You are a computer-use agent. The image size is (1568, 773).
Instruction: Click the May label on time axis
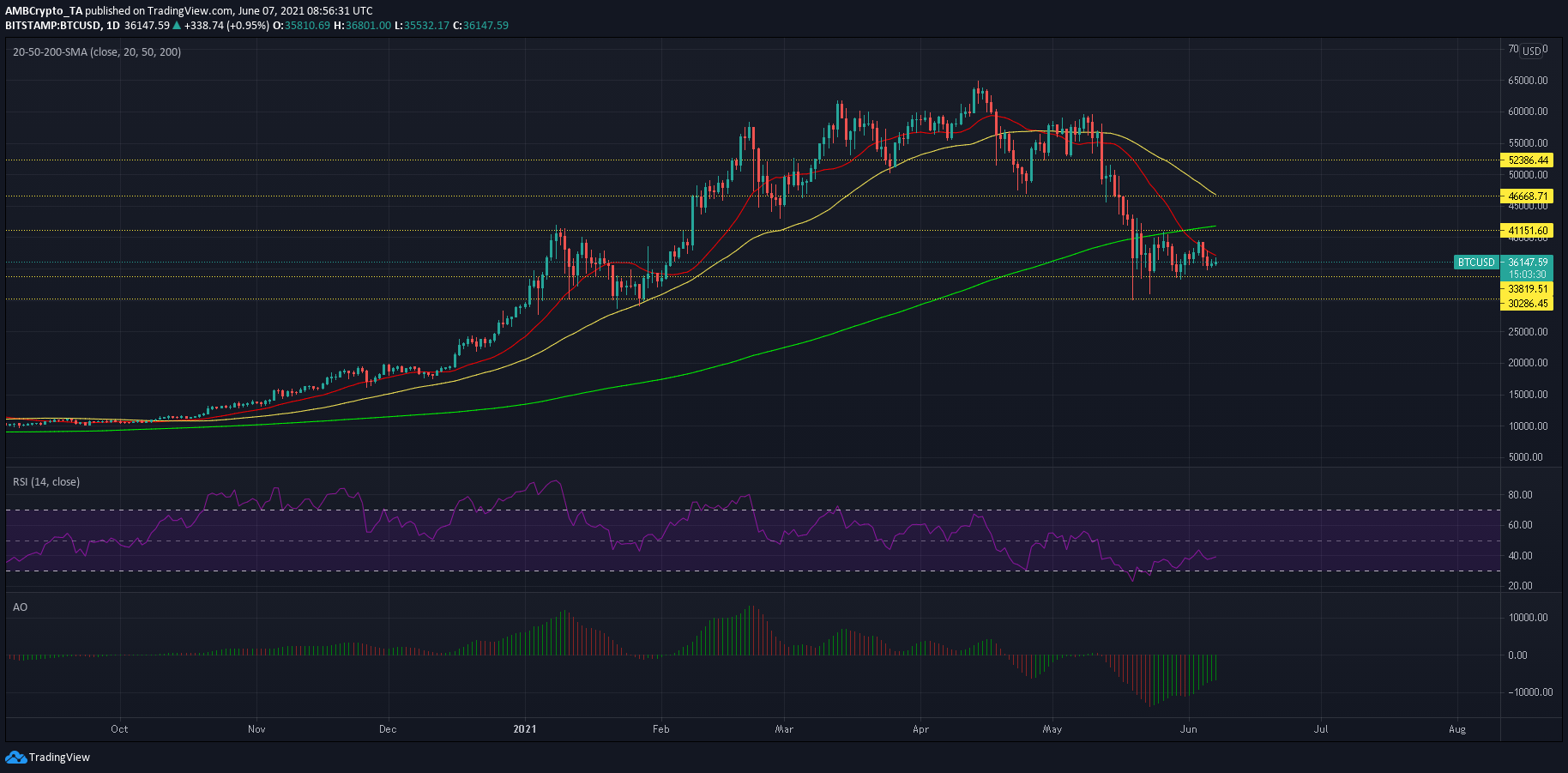1052,729
